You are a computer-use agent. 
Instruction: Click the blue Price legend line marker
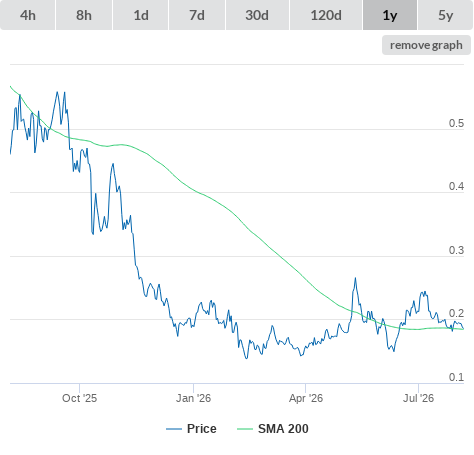pos(174,429)
